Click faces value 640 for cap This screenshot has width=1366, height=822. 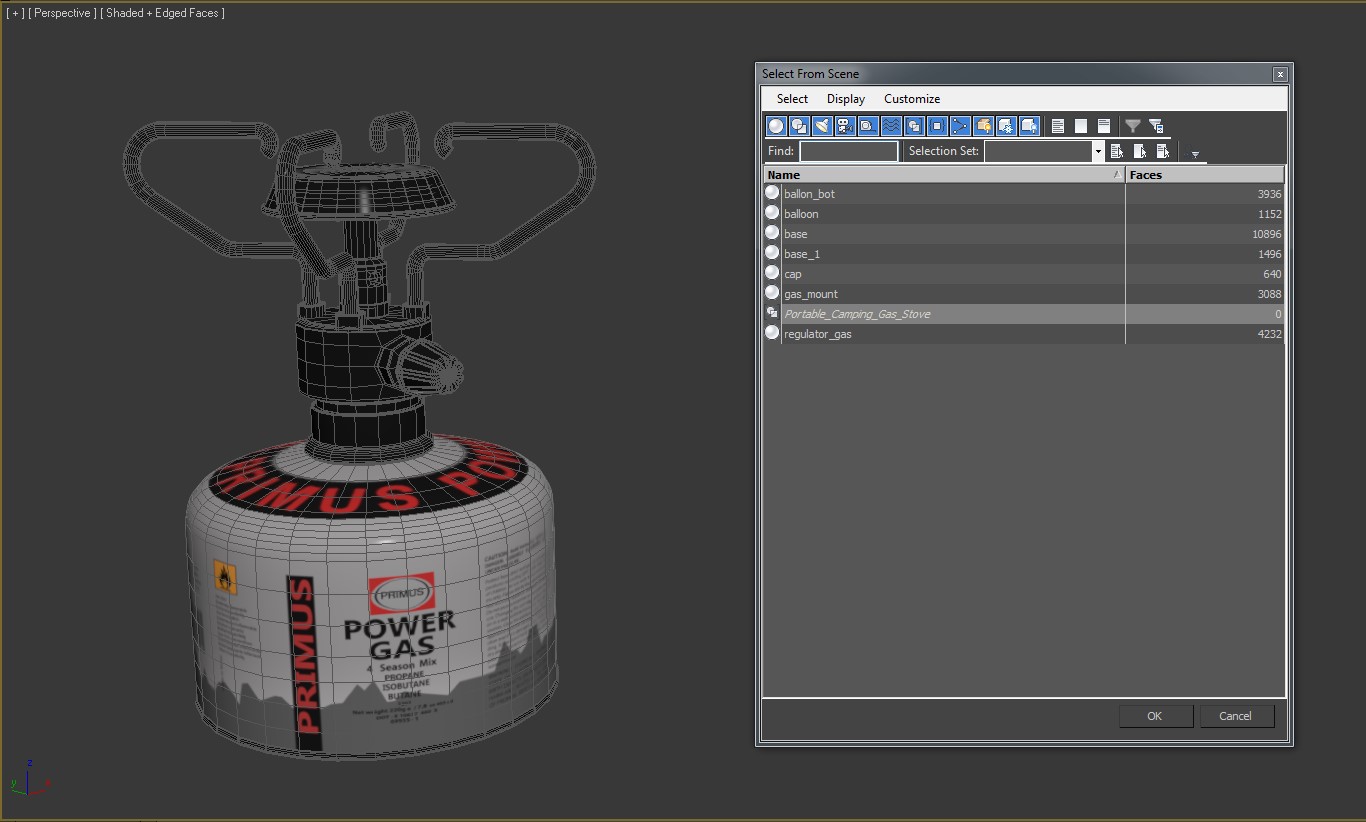[1272, 274]
